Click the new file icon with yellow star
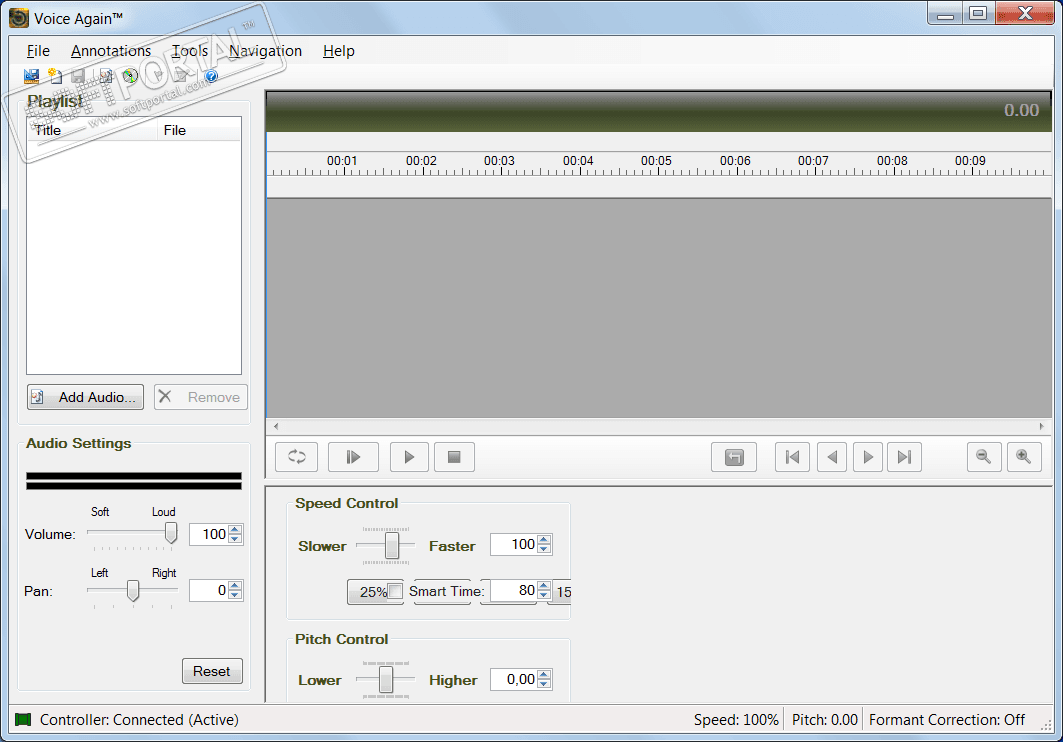 point(55,76)
